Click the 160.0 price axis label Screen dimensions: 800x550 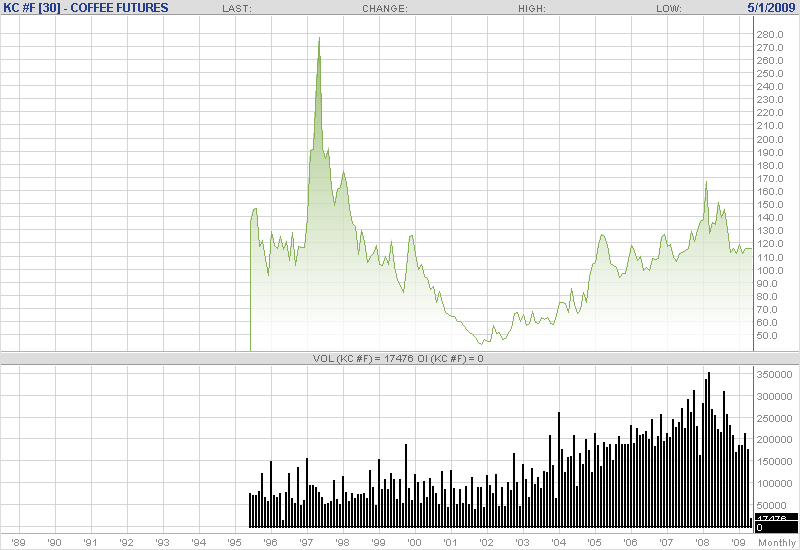click(769, 192)
